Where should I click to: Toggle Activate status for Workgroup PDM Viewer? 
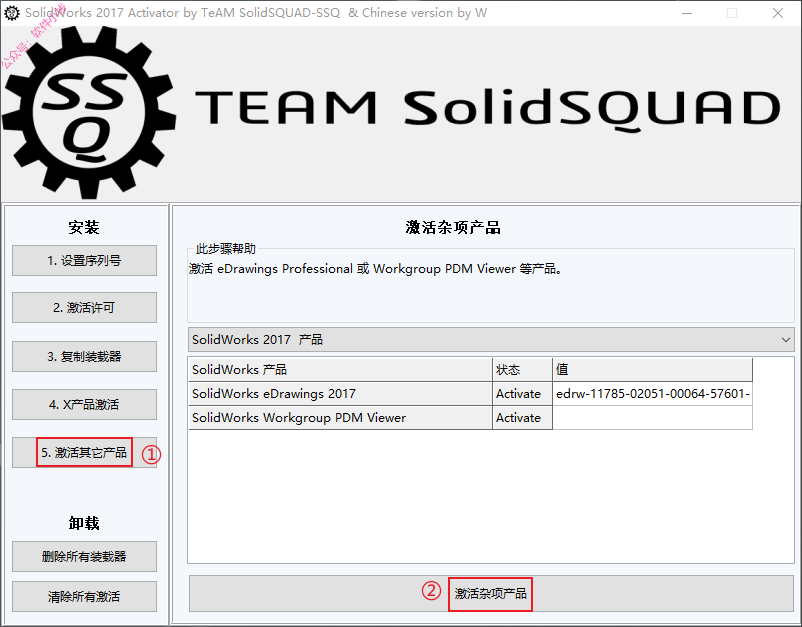point(522,418)
